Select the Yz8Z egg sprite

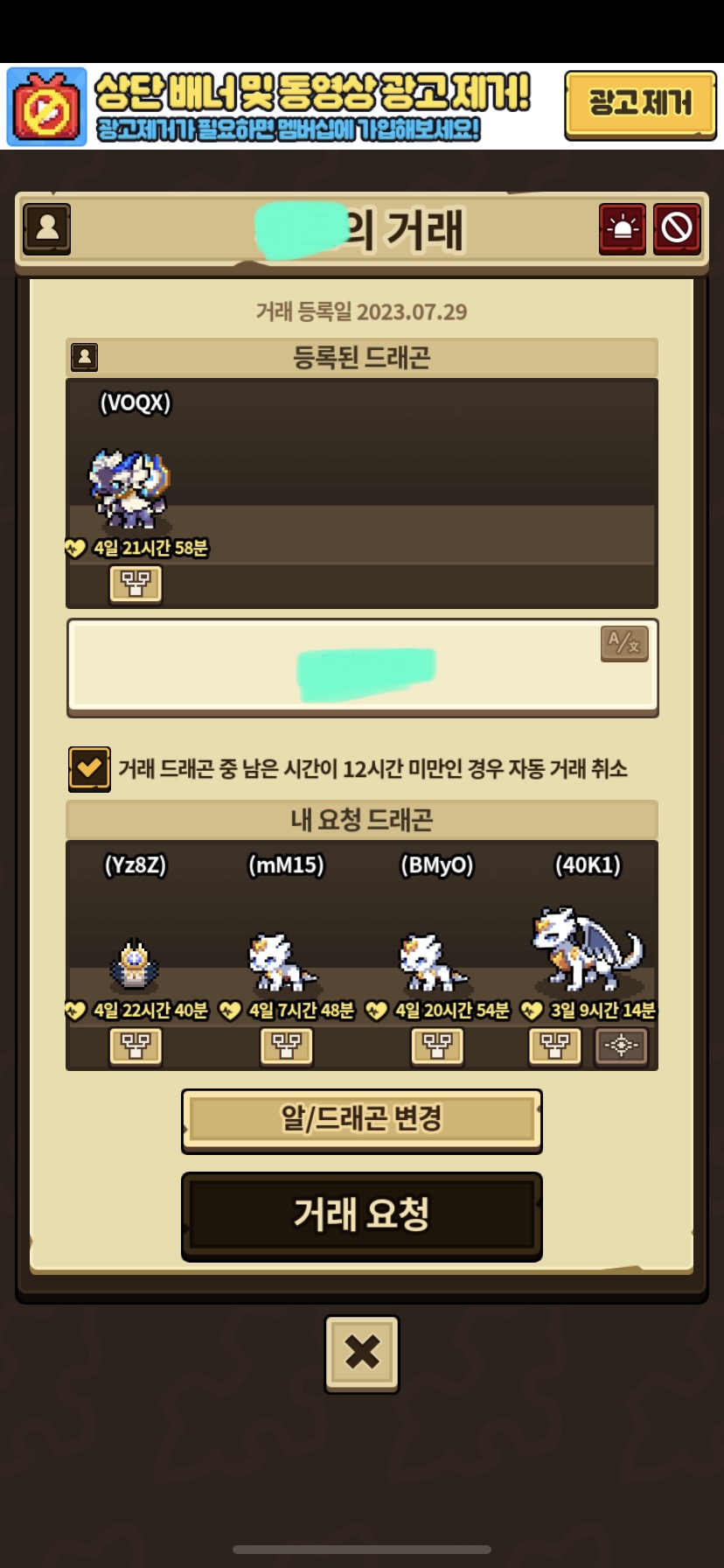(x=134, y=963)
